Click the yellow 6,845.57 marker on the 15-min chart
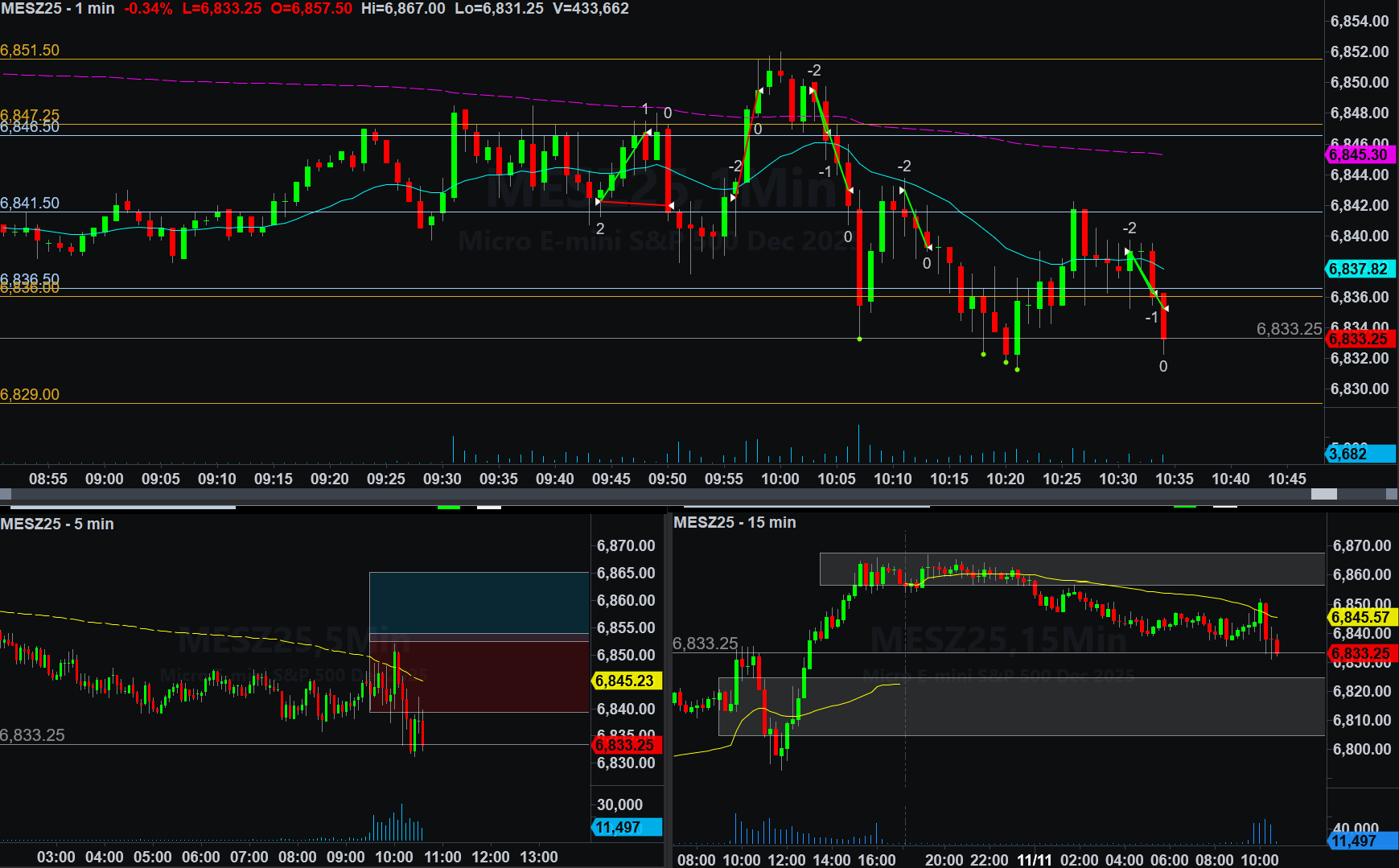The height and width of the screenshot is (868, 1399). pos(1360,617)
